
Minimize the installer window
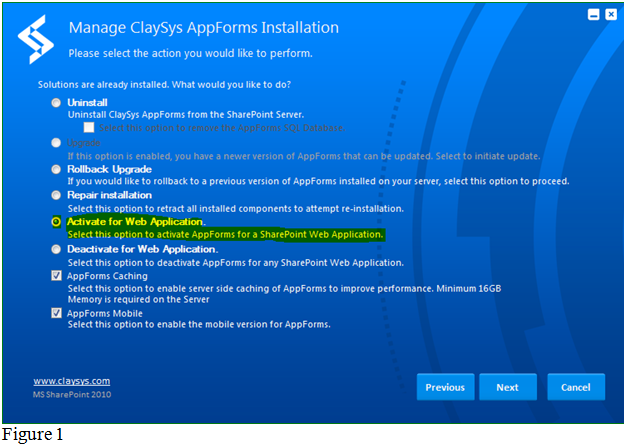pyautogui.click(x=593, y=15)
